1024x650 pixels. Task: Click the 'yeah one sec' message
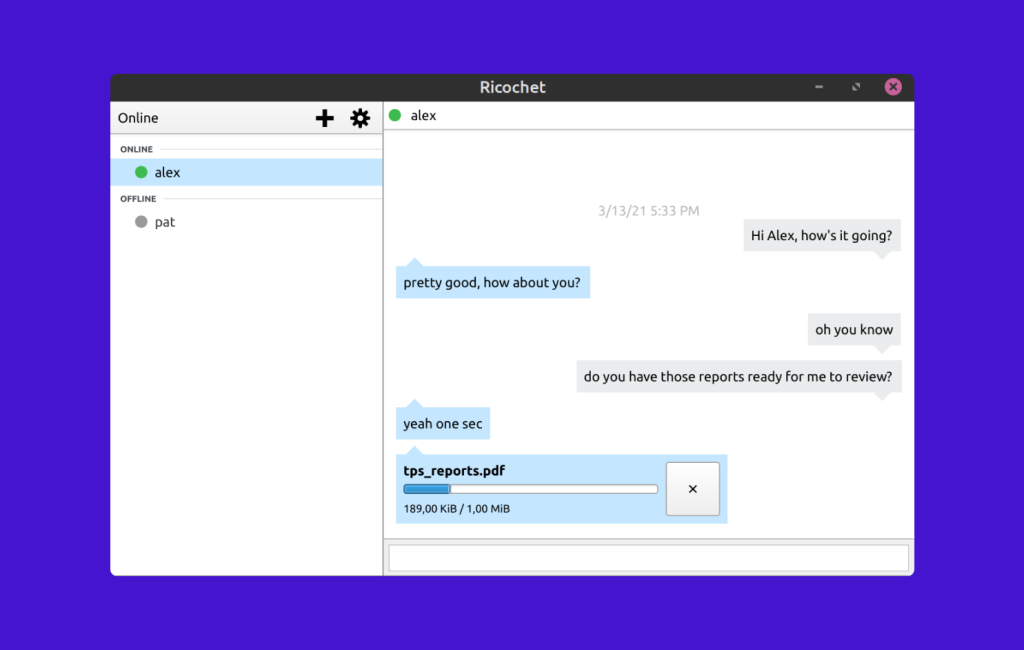tap(443, 423)
